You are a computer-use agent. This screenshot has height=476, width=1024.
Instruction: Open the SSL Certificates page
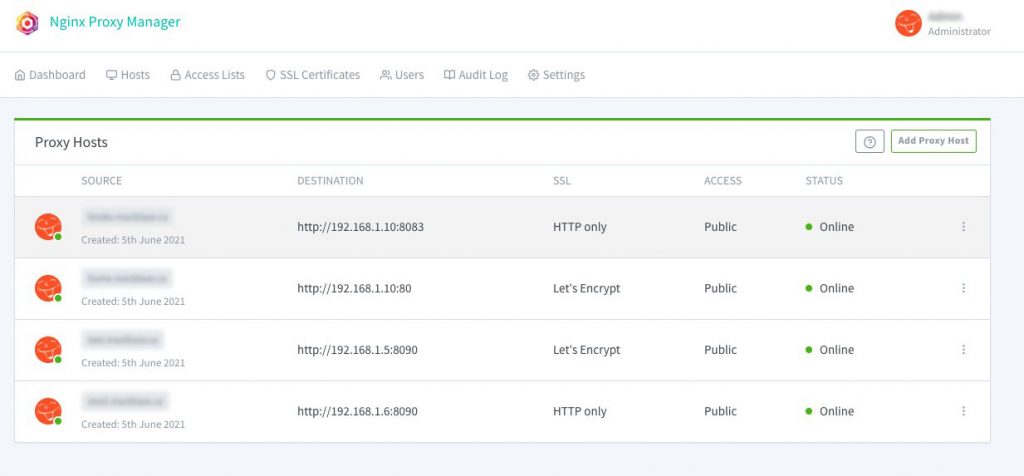click(312, 75)
